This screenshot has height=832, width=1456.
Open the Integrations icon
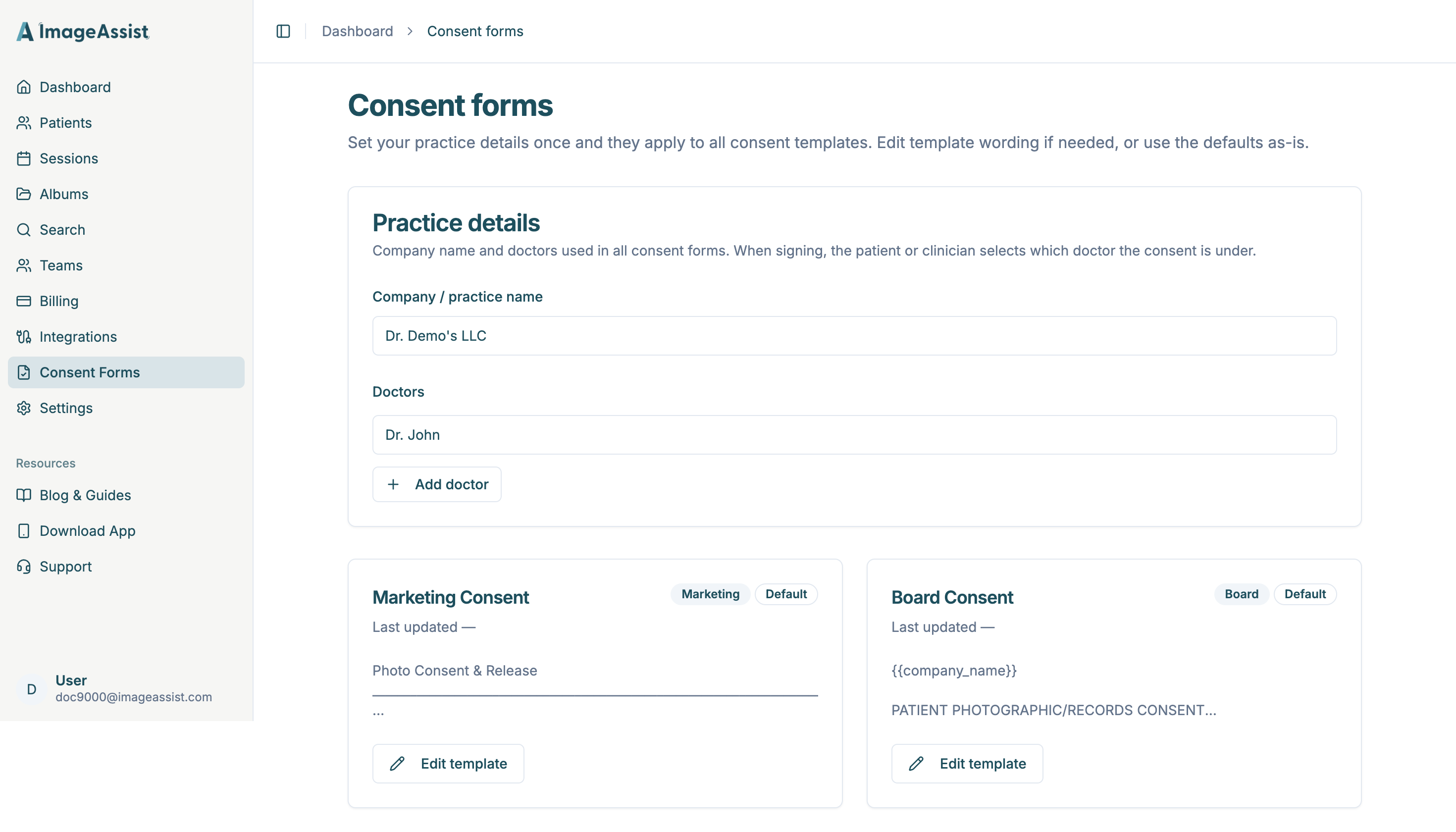click(x=23, y=337)
